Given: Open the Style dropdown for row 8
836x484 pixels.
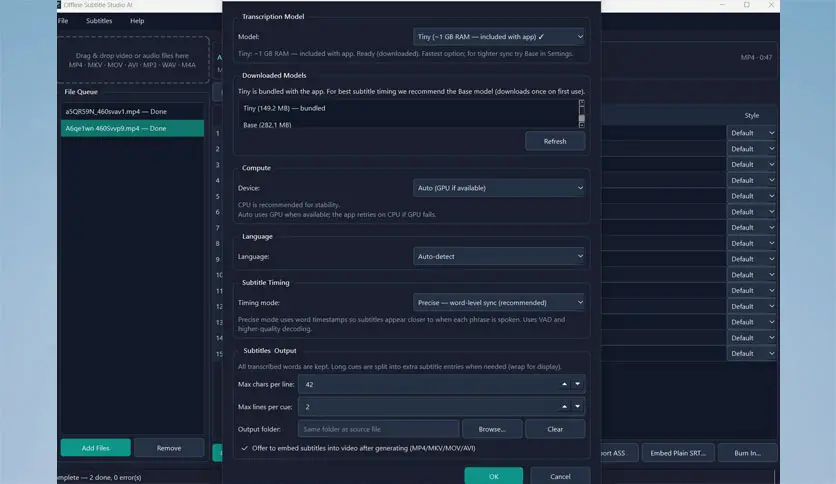Looking at the screenshot, I should [752, 243].
